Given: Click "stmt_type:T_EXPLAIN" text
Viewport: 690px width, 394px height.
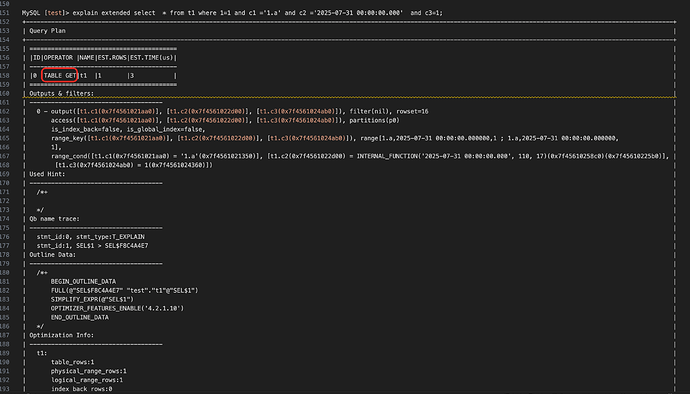Looking at the screenshot, I should [110, 237].
